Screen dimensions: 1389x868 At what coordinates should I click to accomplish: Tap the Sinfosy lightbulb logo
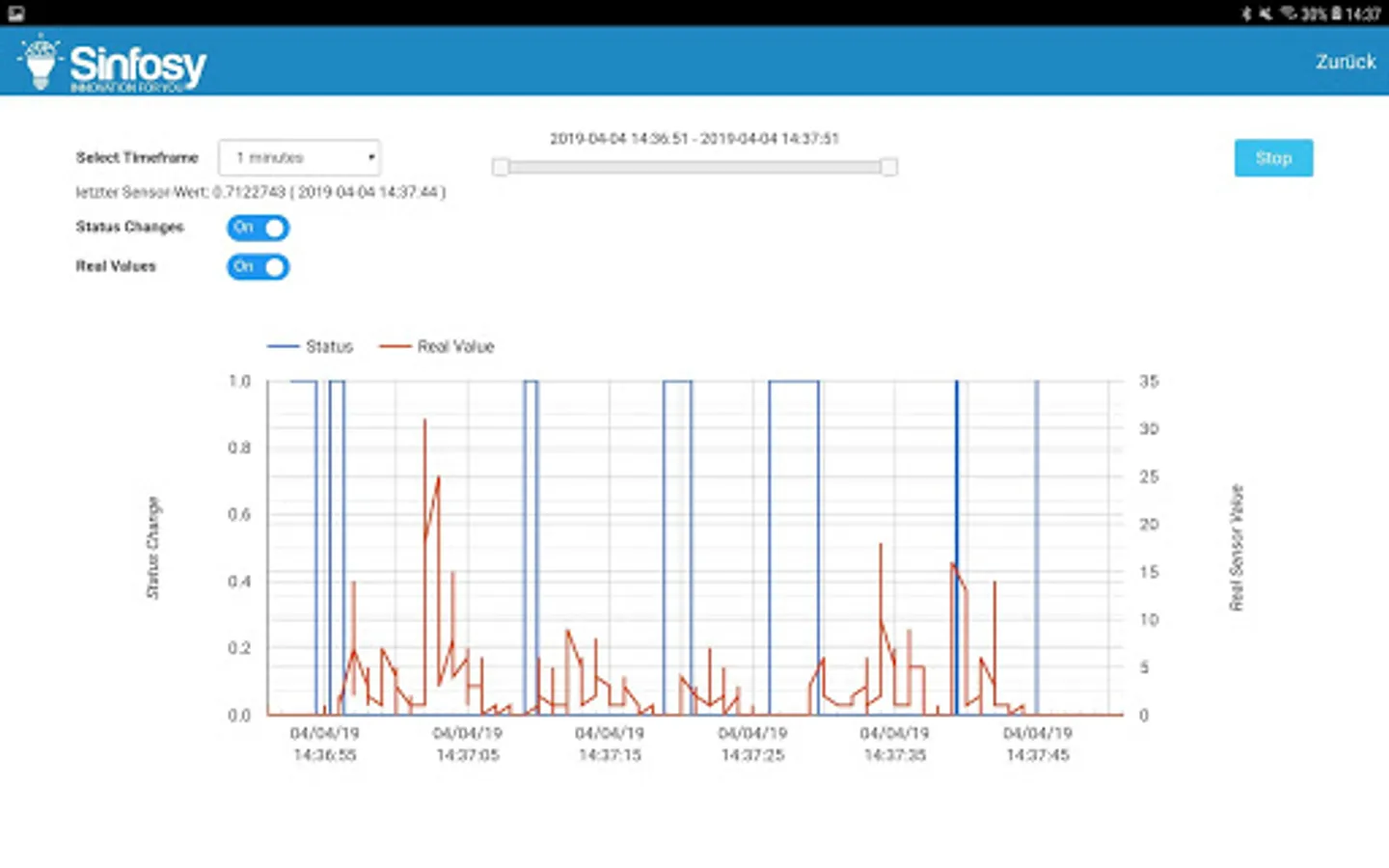pos(40,62)
